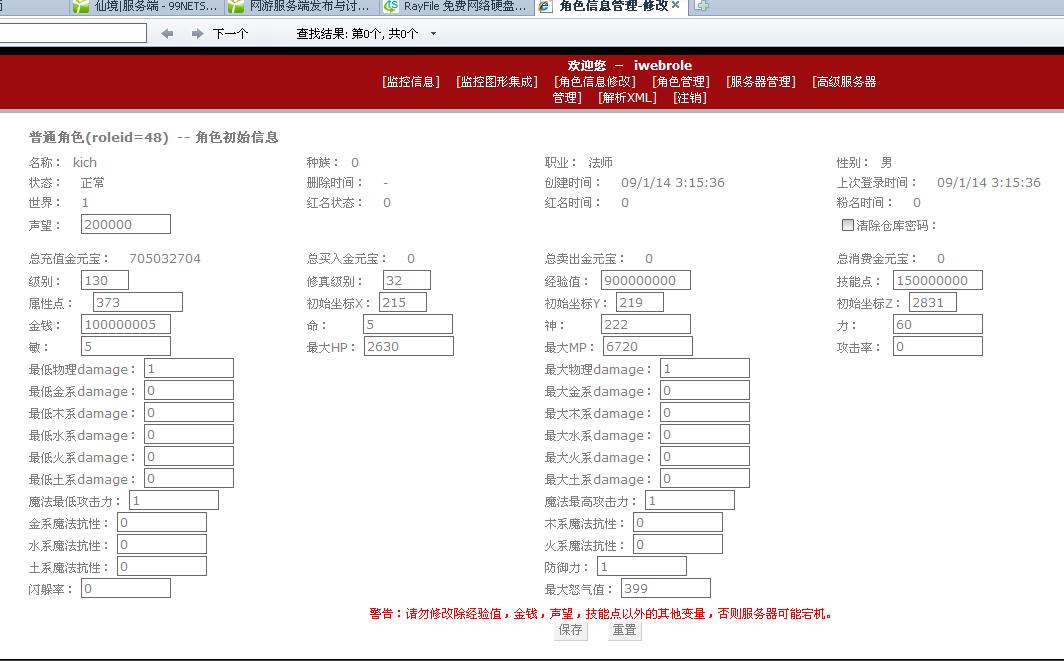Image resolution: width=1064 pixels, height=661 pixels.
Task: Open the 监控信息 link
Action: pyautogui.click(x=410, y=82)
